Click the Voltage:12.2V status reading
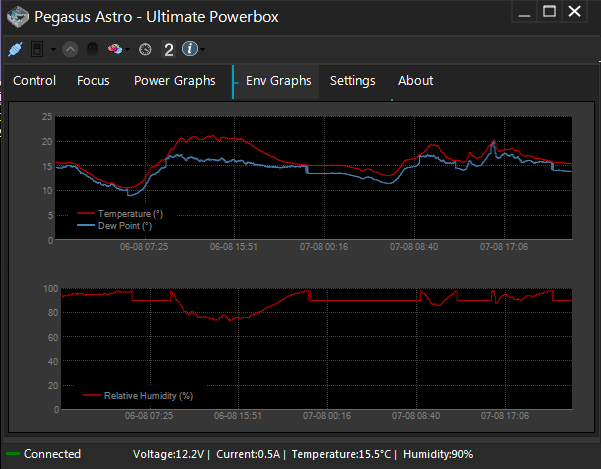 click(169, 454)
